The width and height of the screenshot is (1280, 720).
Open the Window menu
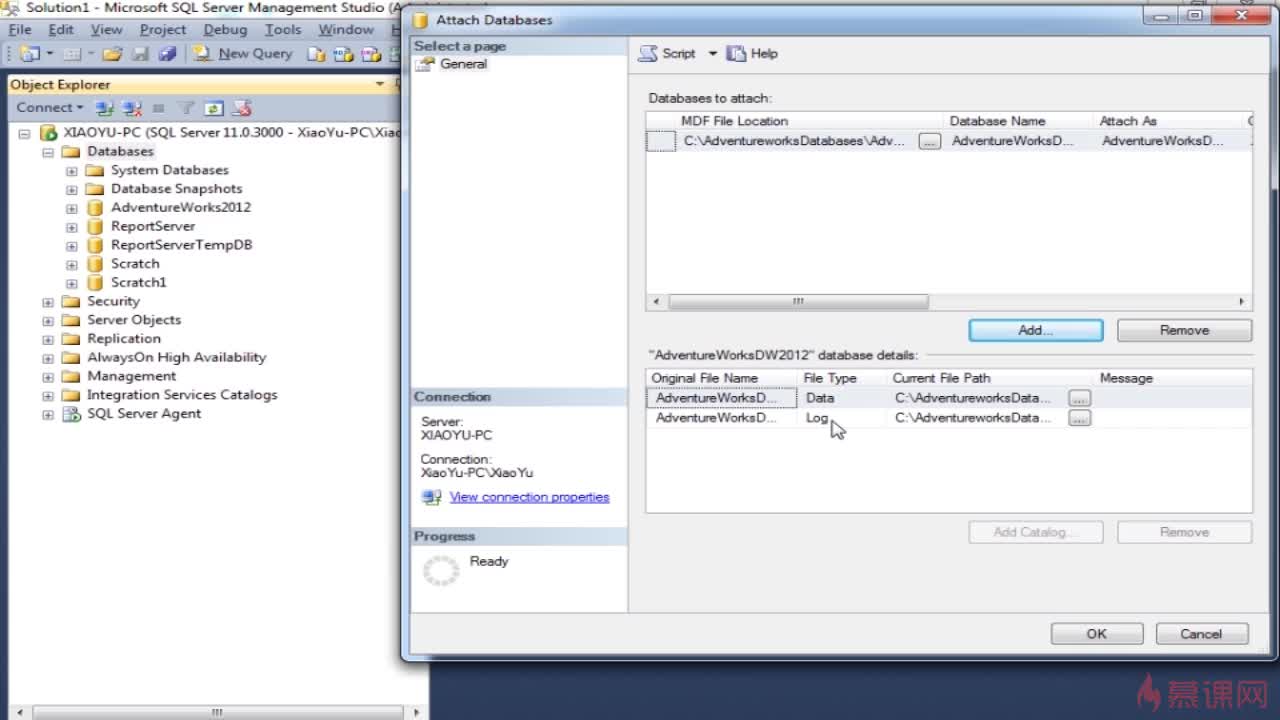pyautogui.click(x=346, y=30)
